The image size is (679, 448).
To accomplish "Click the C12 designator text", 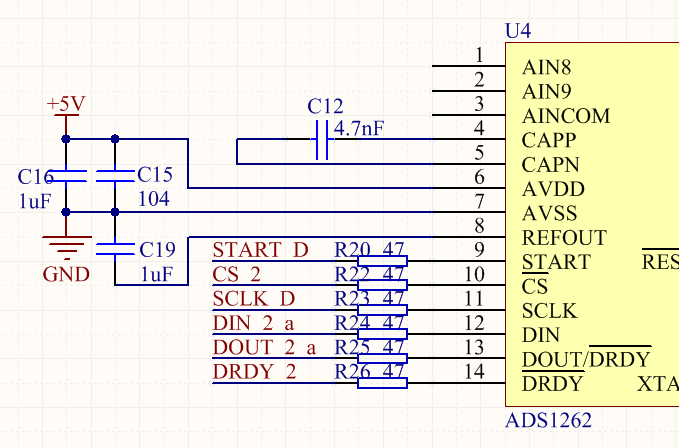I will [325, 106].
